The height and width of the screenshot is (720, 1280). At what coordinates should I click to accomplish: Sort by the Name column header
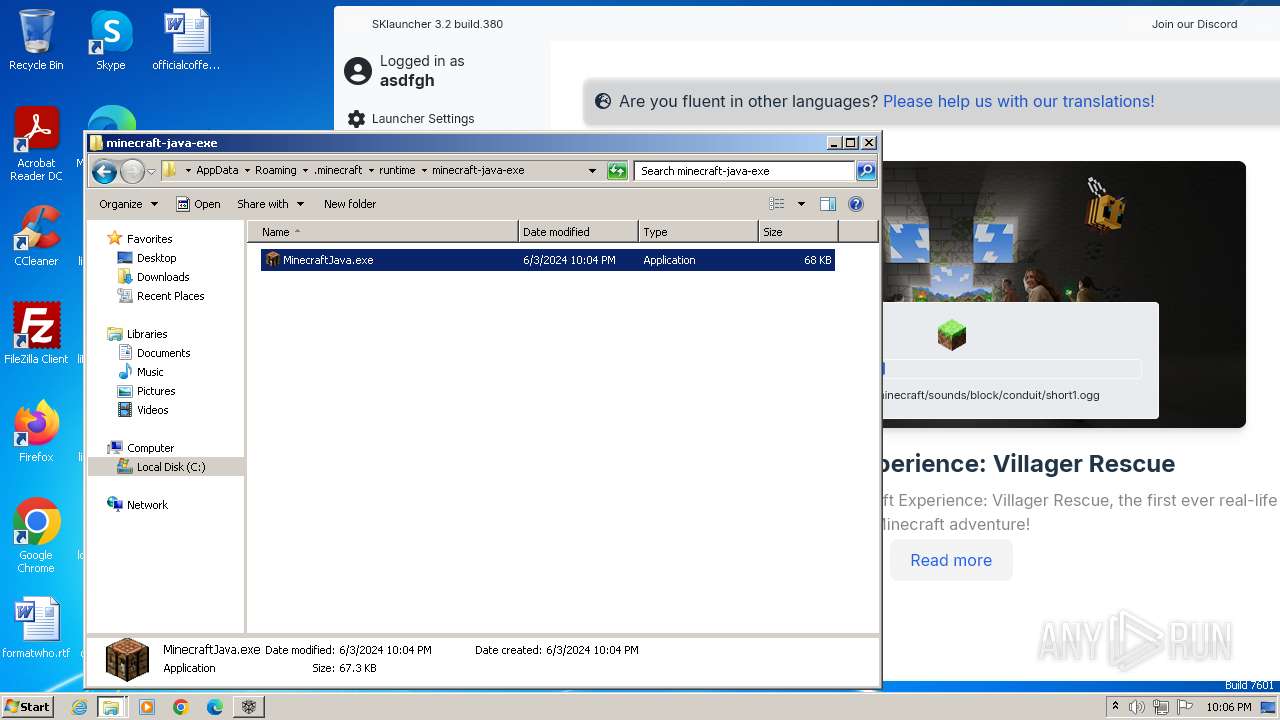point(384,232)
